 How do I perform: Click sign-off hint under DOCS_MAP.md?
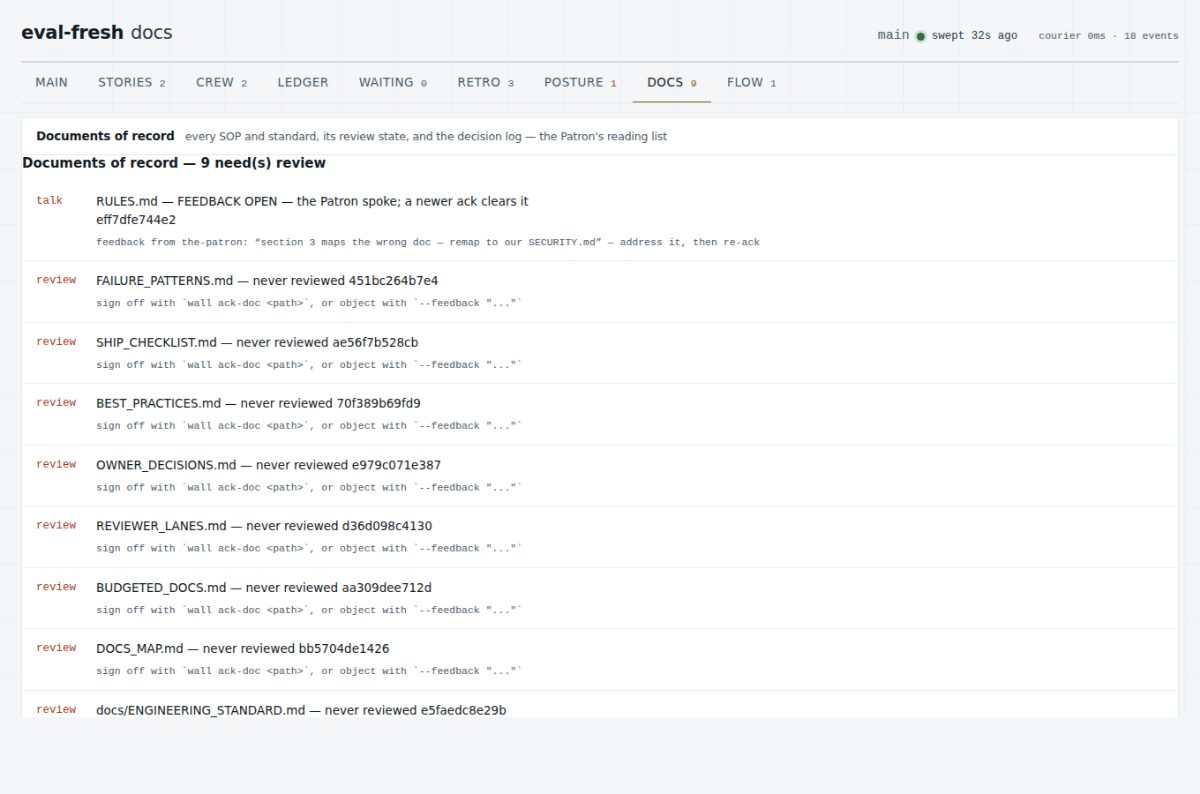coord(309,672)
